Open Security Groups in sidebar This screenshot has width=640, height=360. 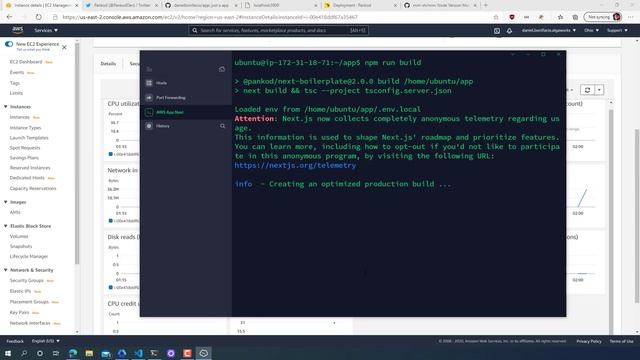point(27,280)
